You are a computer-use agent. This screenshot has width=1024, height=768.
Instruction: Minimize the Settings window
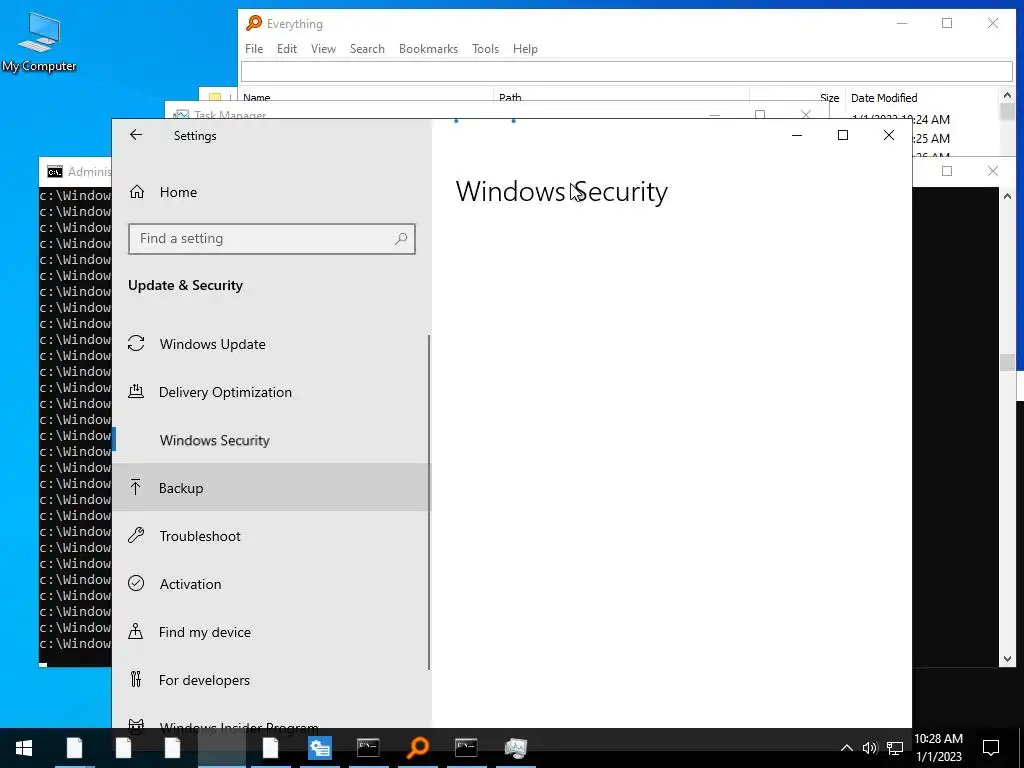click(797, 135)
